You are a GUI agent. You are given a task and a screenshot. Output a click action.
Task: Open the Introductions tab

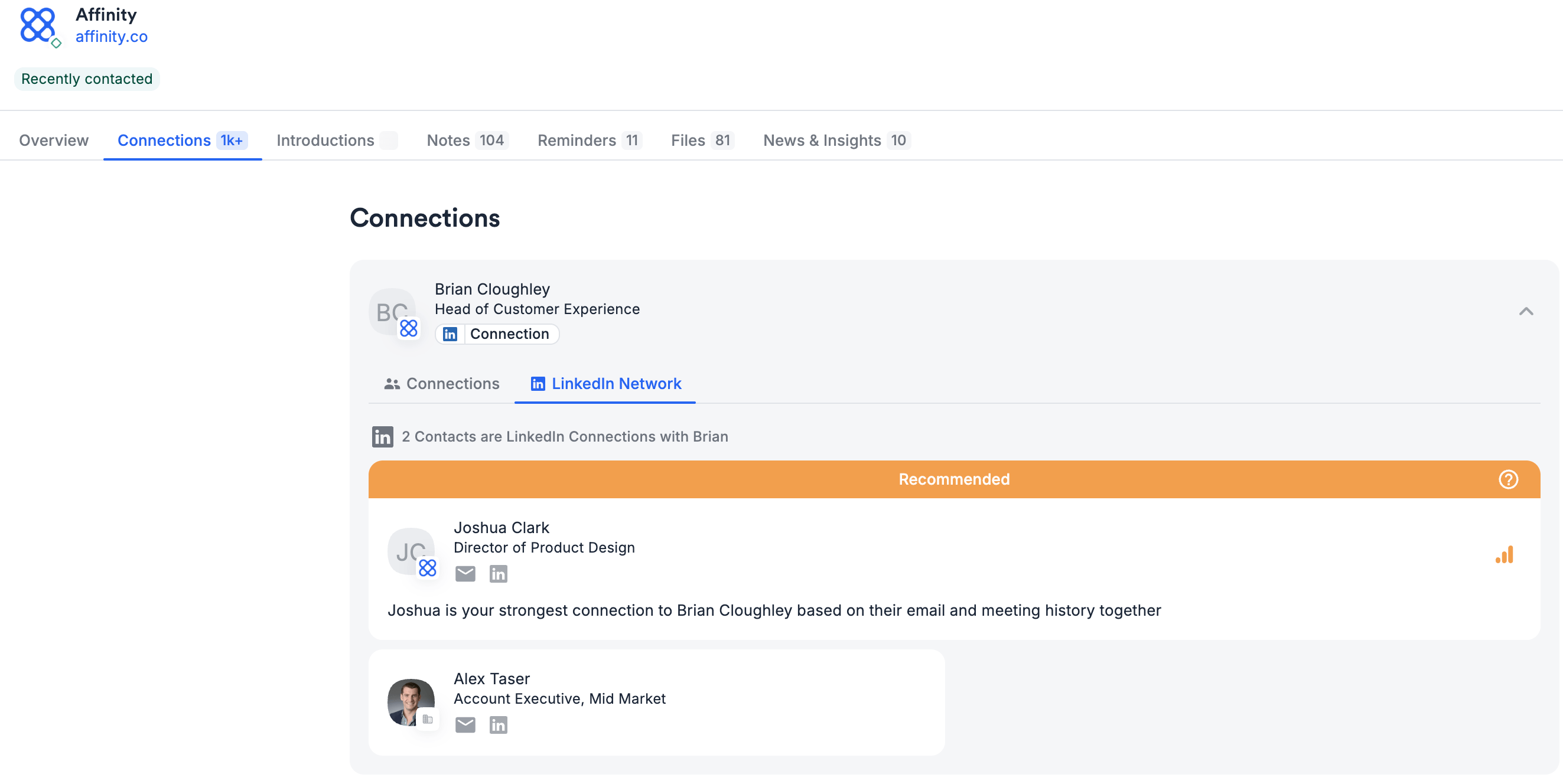point(336,140)
